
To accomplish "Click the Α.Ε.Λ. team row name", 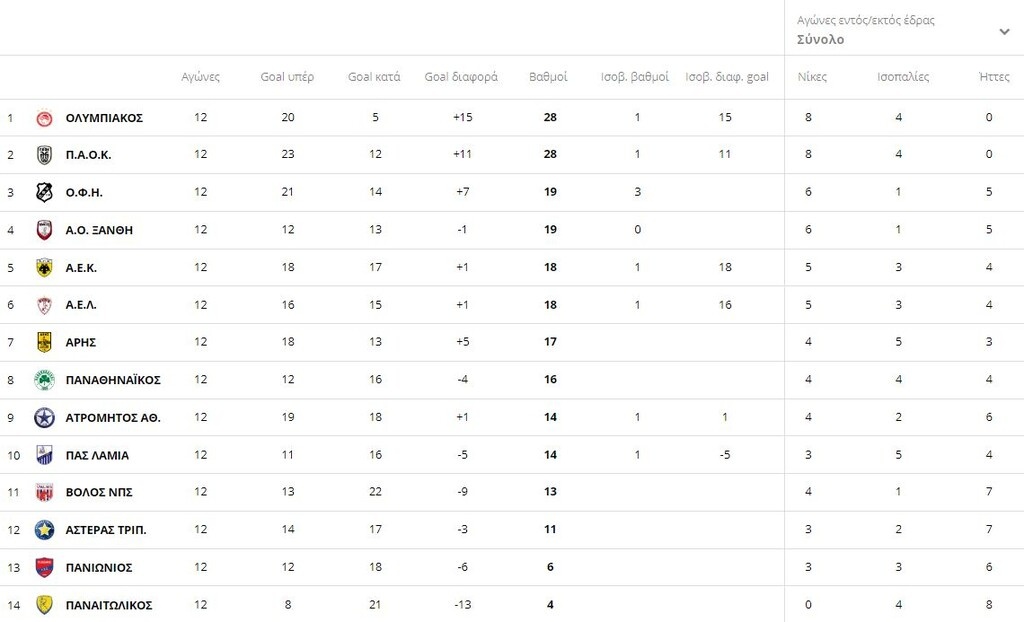I will [81, 305].
